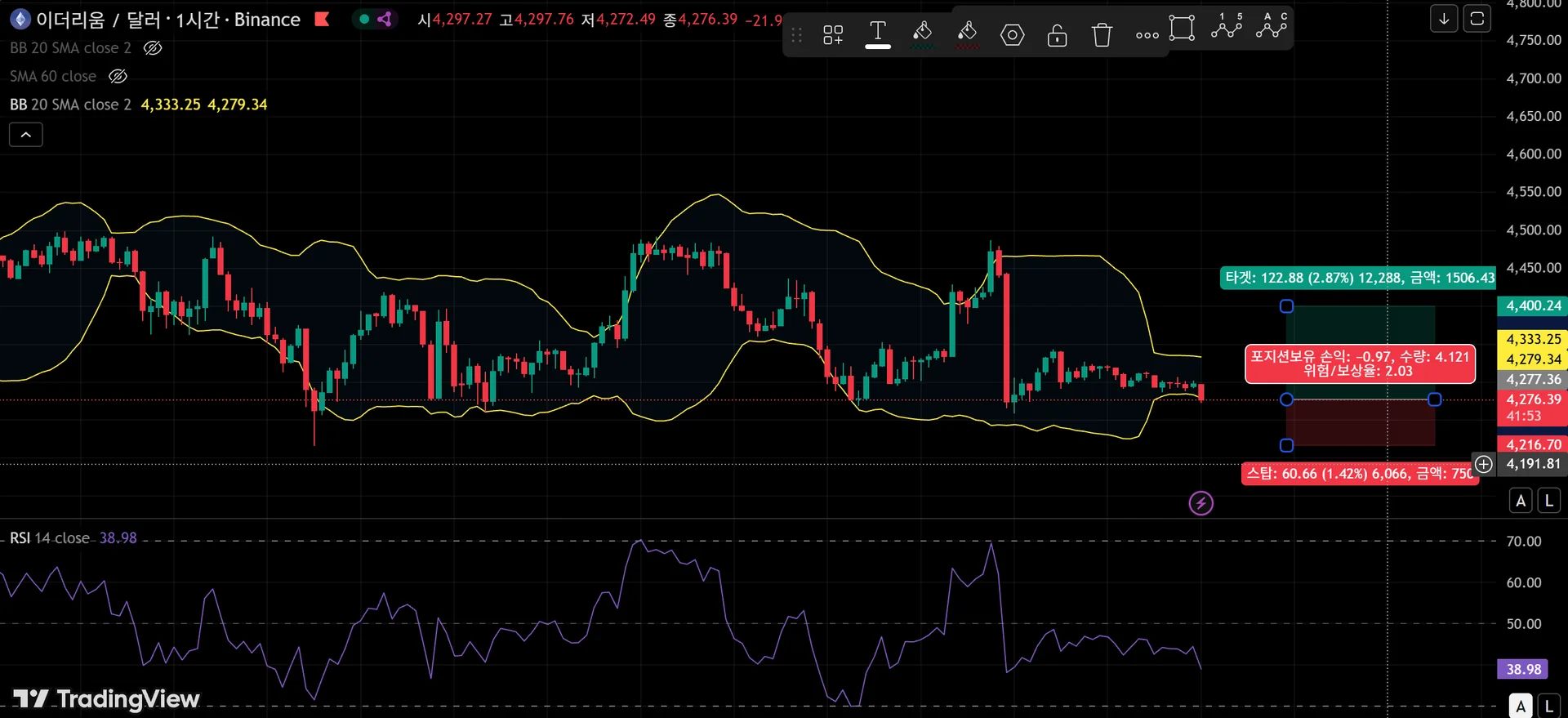Select the text color tool in floating toolbar
The image size is (1568, 718).
[878, 34]
